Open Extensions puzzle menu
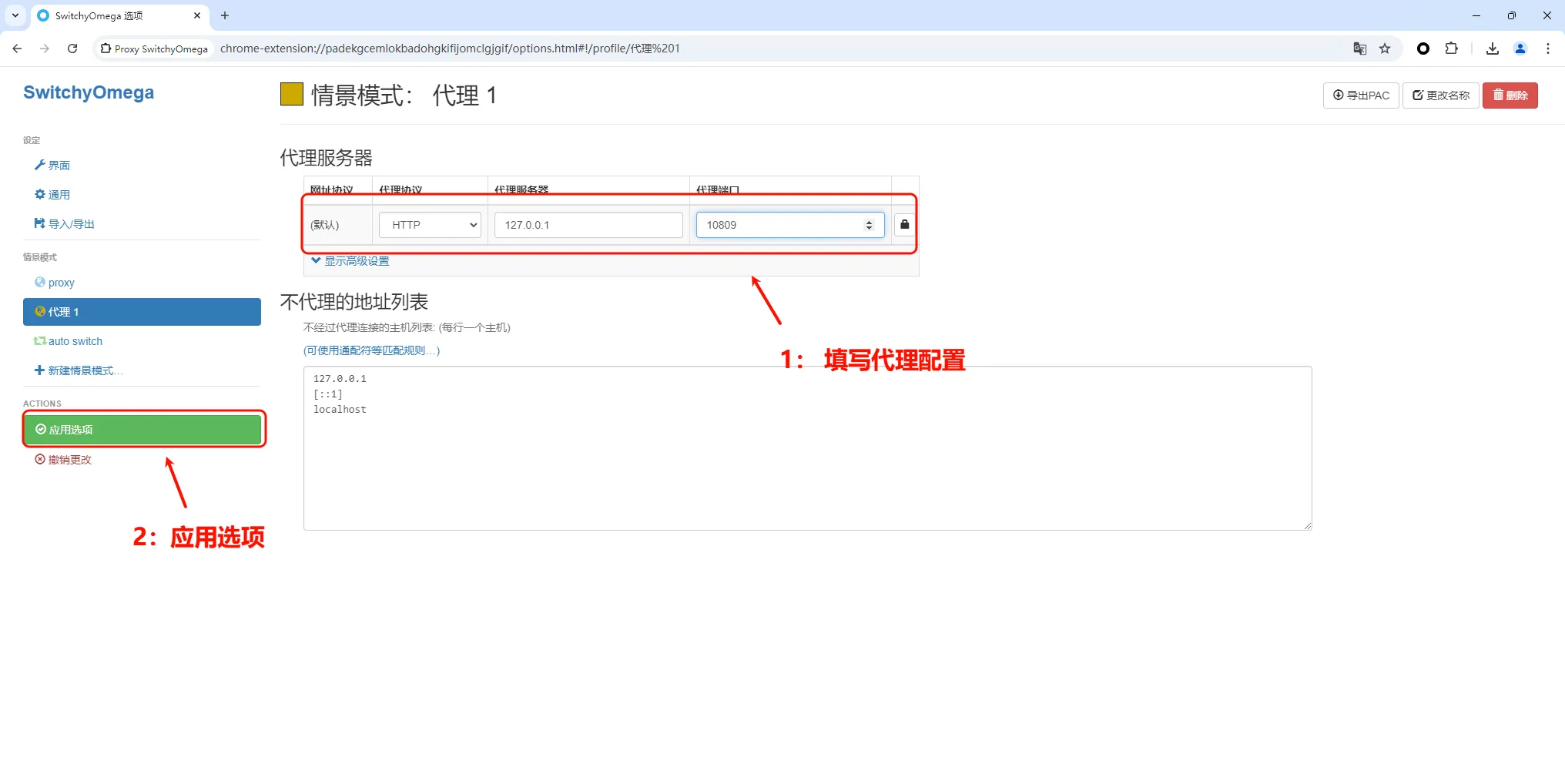 click(x=1451, y=49)
